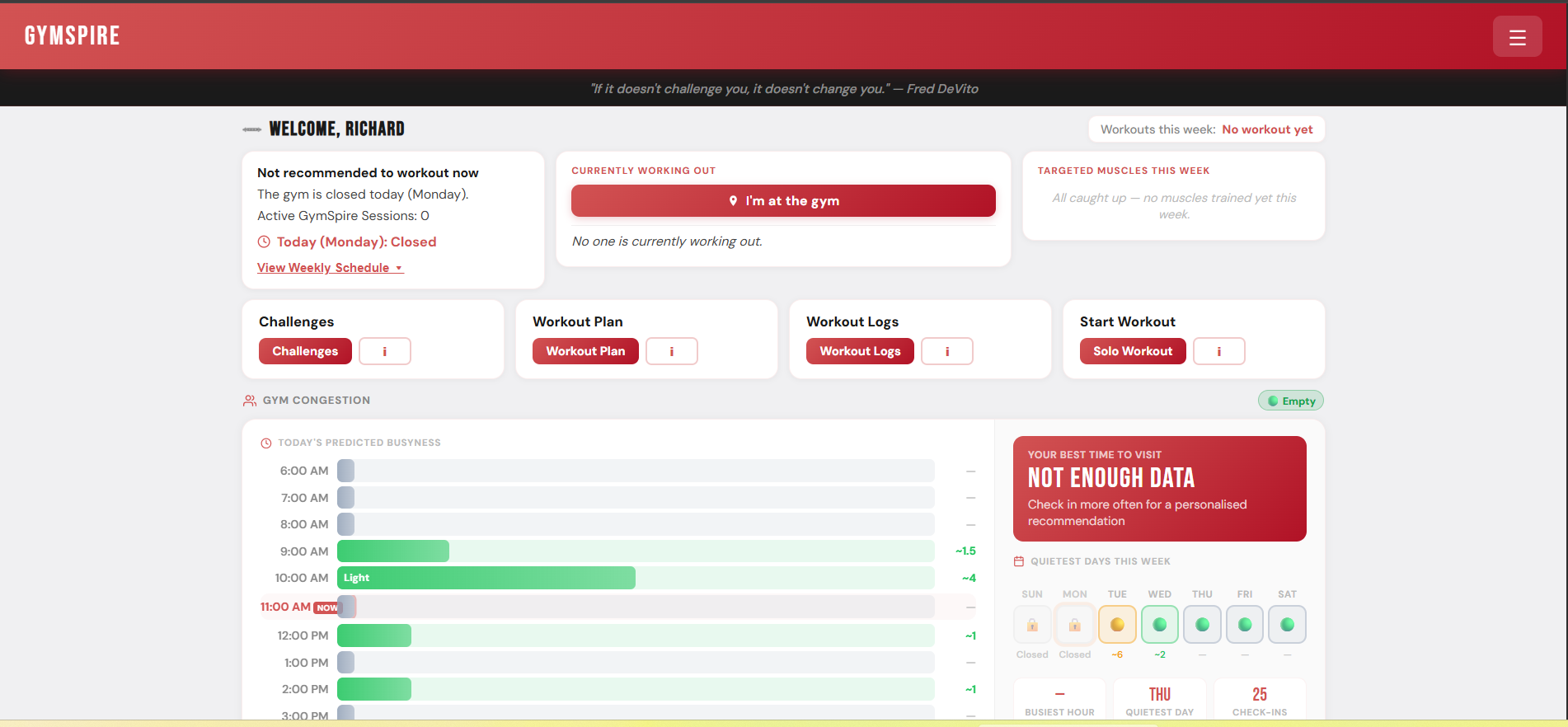Click the ~2 value under Wednesday
Viewport: 1568px width, 727px height.
pyautogui.click(x=1160, y=654)
